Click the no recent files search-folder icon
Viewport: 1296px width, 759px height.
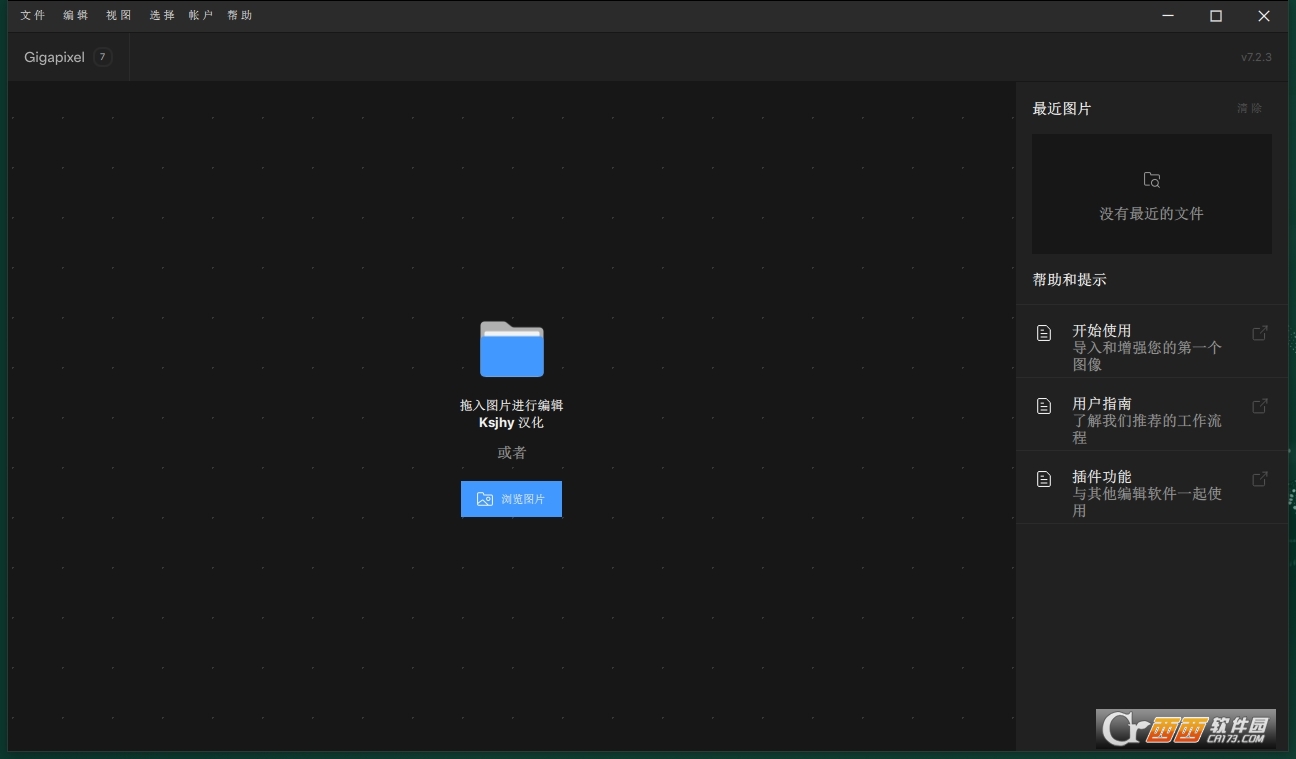pos(1152,180)
